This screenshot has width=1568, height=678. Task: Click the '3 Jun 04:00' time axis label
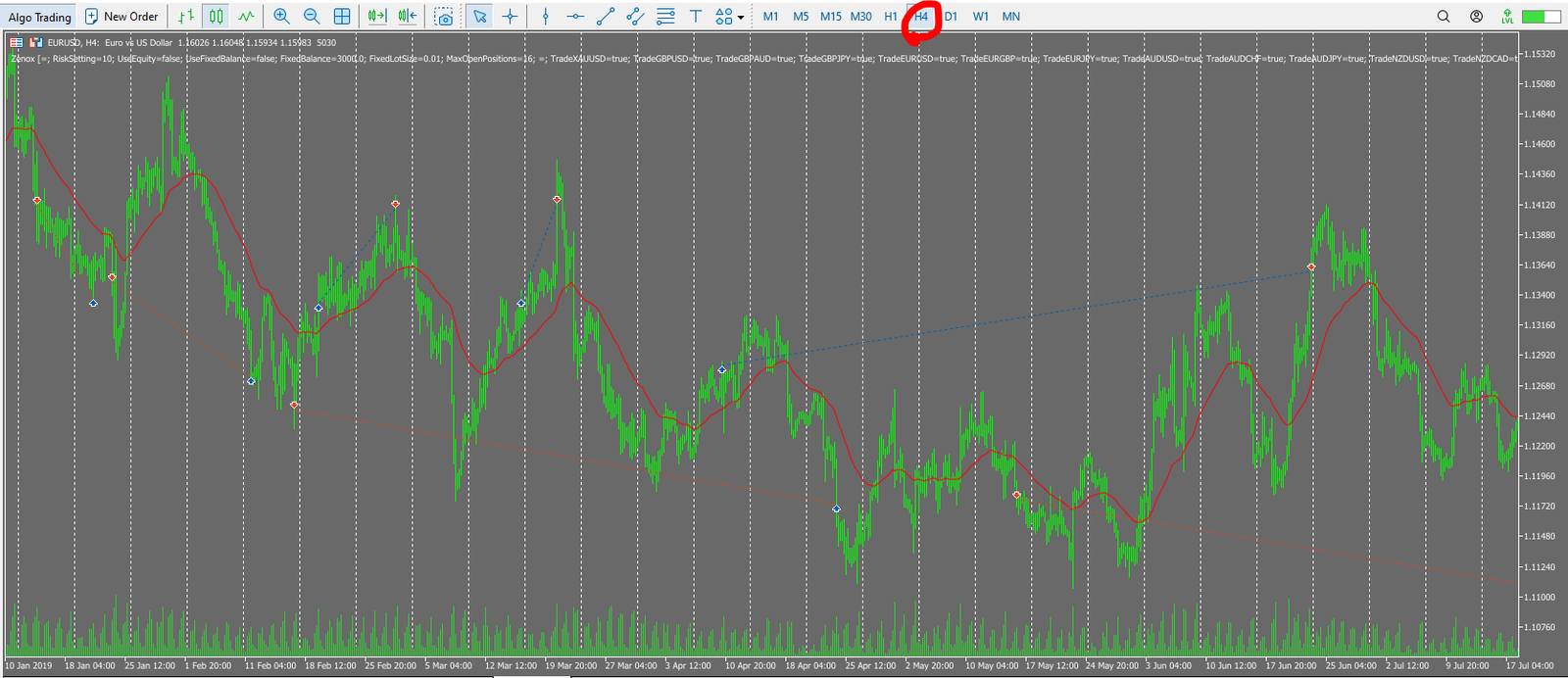tap(1169, 666)
